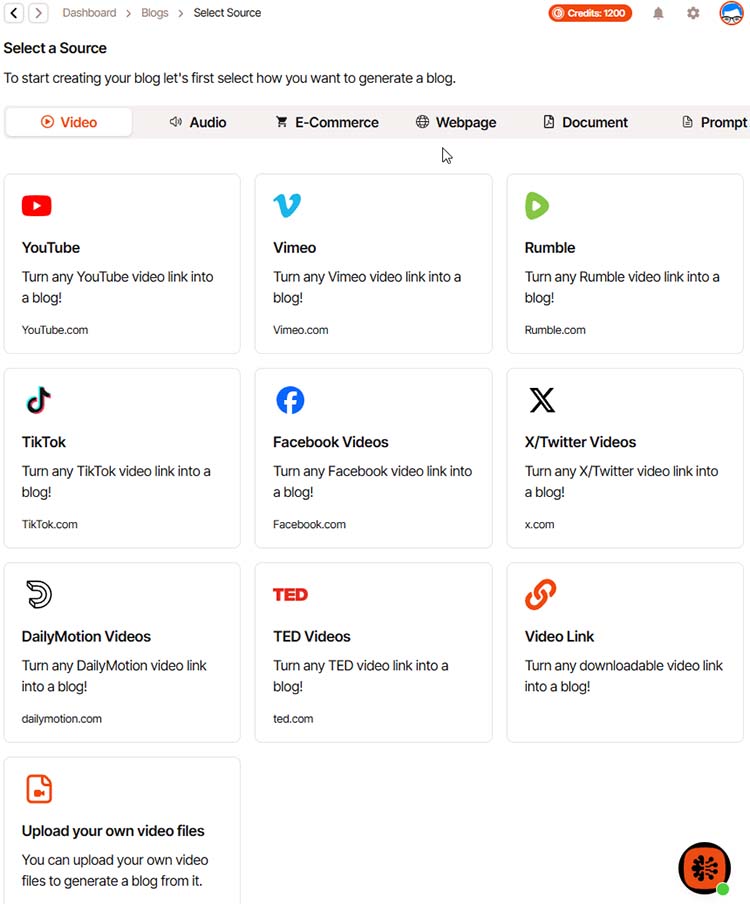
Task: Click the video file upload icon
Action: [39, 789]
